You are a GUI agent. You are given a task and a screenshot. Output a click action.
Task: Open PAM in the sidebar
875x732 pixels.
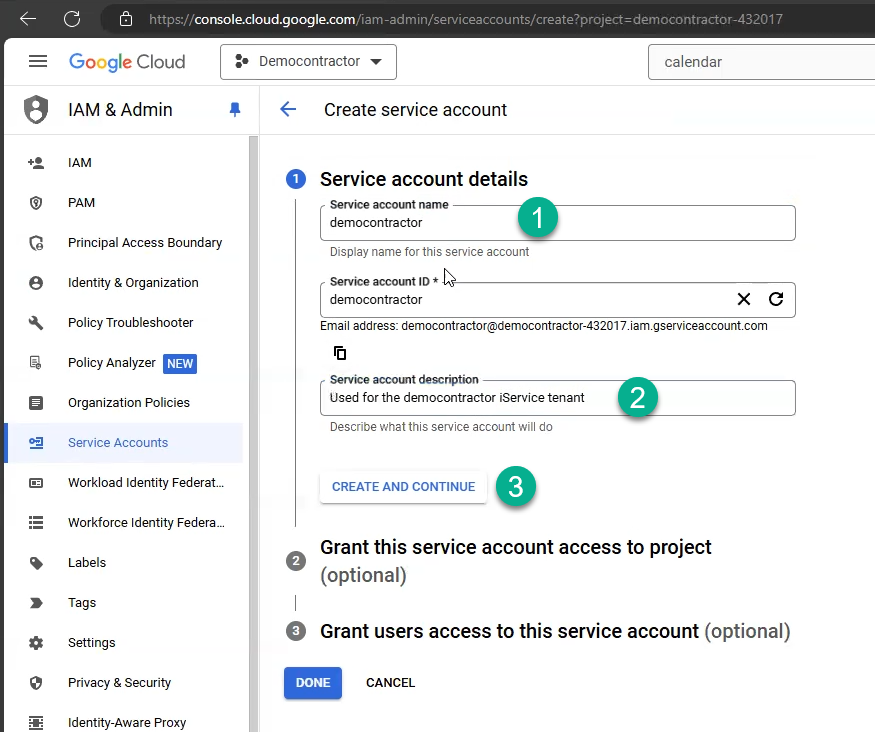pos(81,203)
